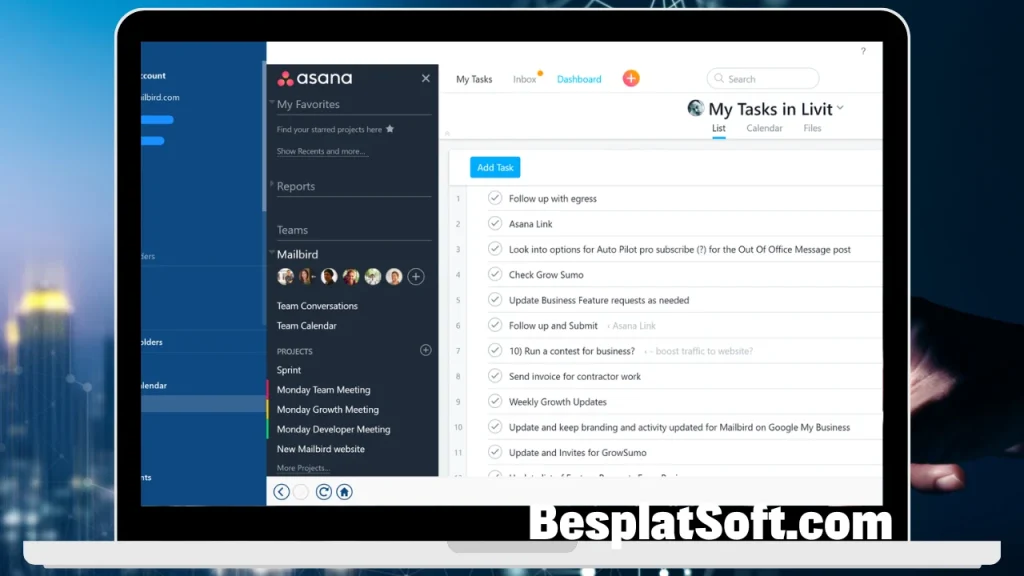Screen dimensions: 1024x576
Task: Check off the Asana Link task
Action: pos(494,223)
